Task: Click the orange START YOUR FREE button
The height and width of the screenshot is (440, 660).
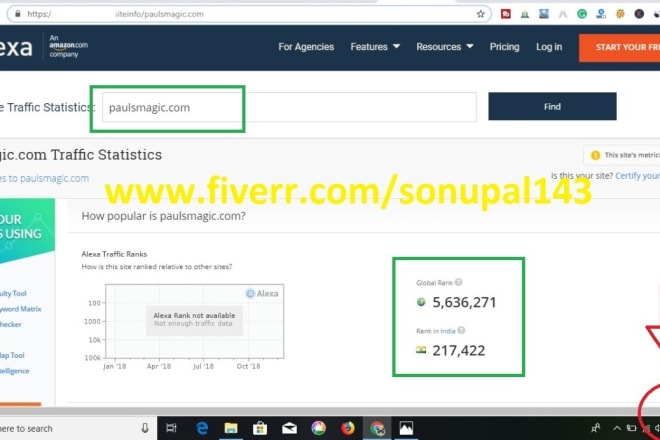Action: click(620, 48)
